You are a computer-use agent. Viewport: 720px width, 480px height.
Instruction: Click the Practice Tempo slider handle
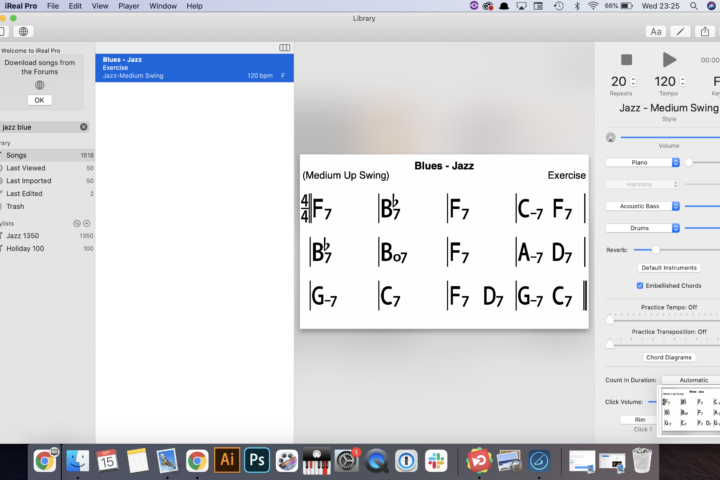pos(610,320)
